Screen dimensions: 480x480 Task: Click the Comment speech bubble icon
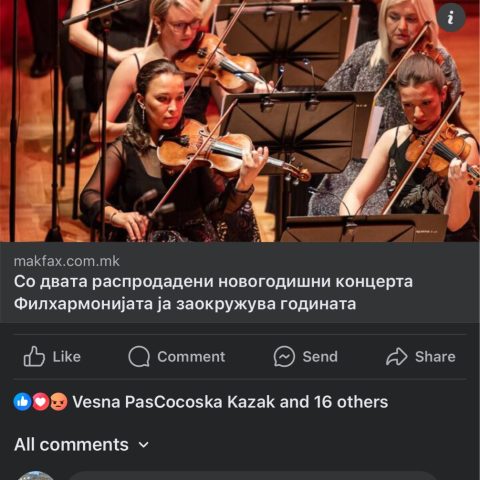pyautogui.click(x=139, y=356)
